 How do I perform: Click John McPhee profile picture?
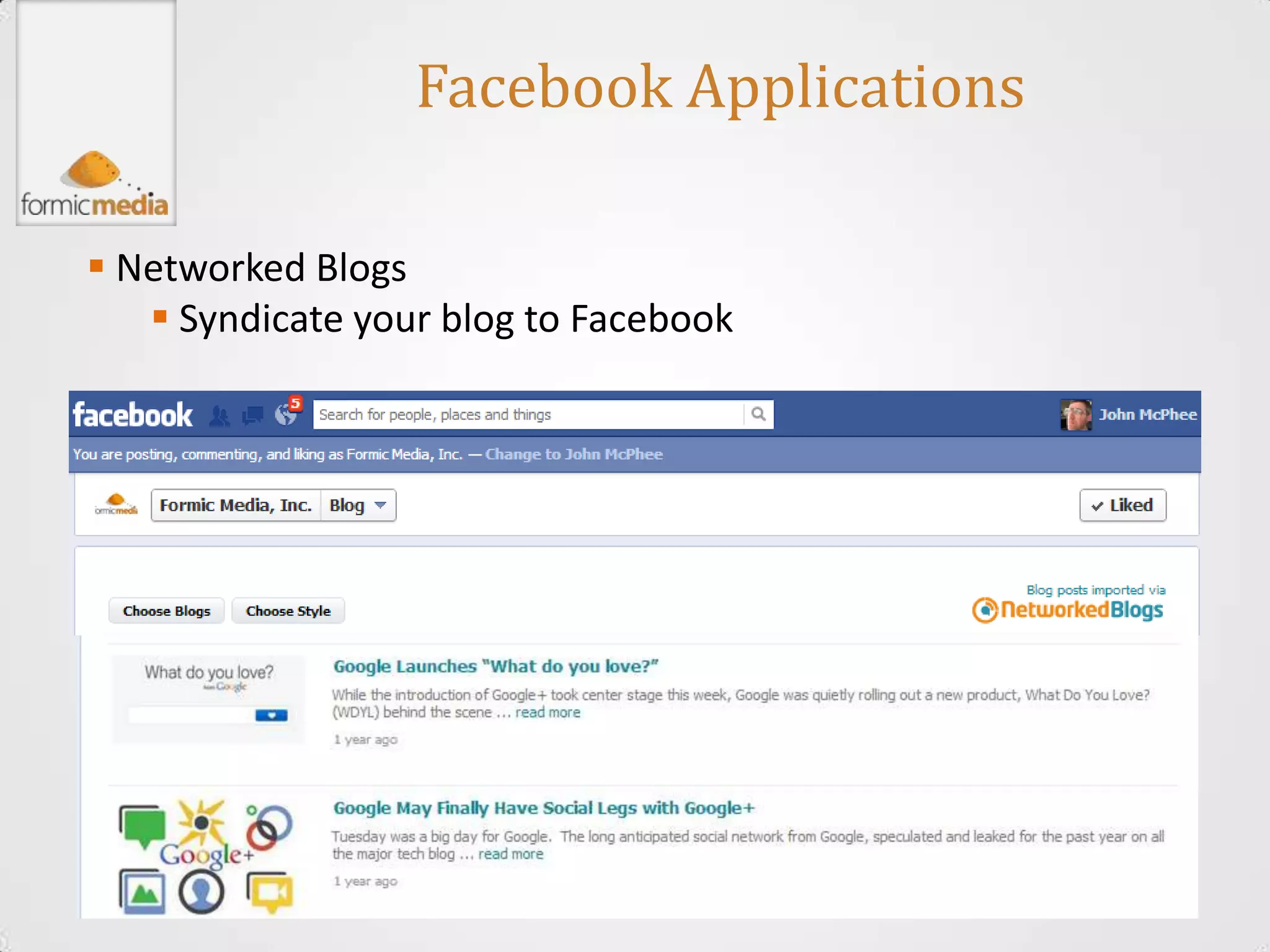(x=1076, y=415)
